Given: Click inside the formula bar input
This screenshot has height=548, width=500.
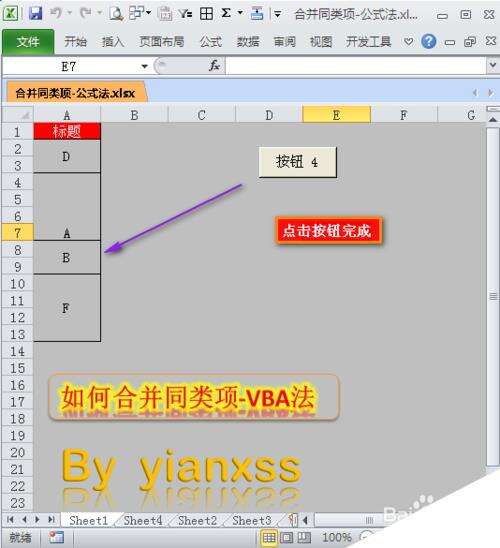Looking at the screenshot, I should click(x=356, y=66).
